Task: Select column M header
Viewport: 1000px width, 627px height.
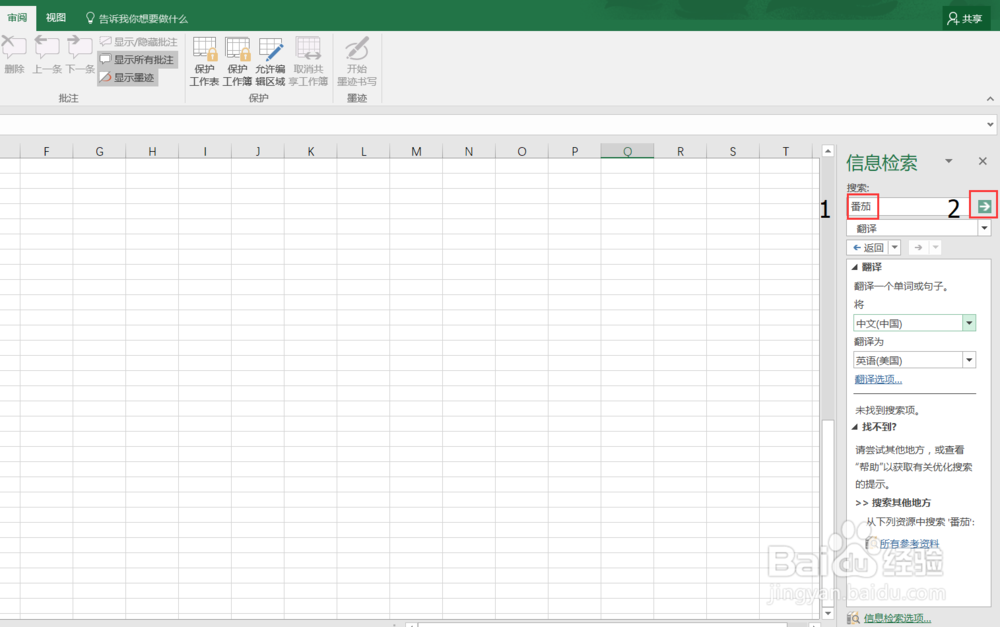Action: (416, 151)
